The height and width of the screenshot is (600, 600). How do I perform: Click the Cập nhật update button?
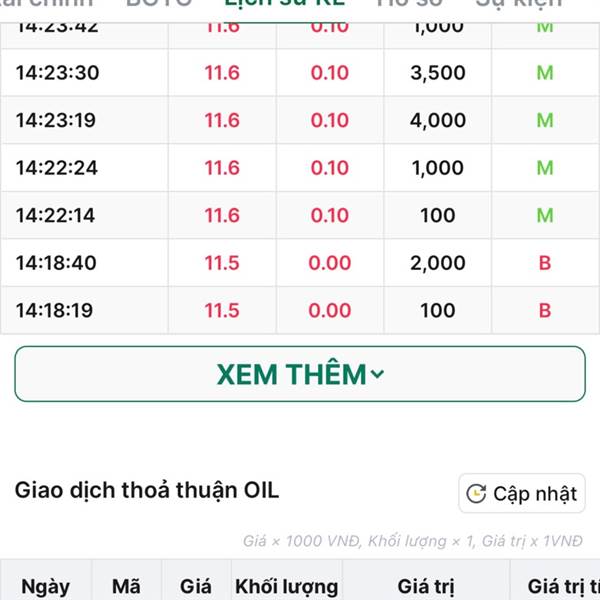tap(522, 493)
